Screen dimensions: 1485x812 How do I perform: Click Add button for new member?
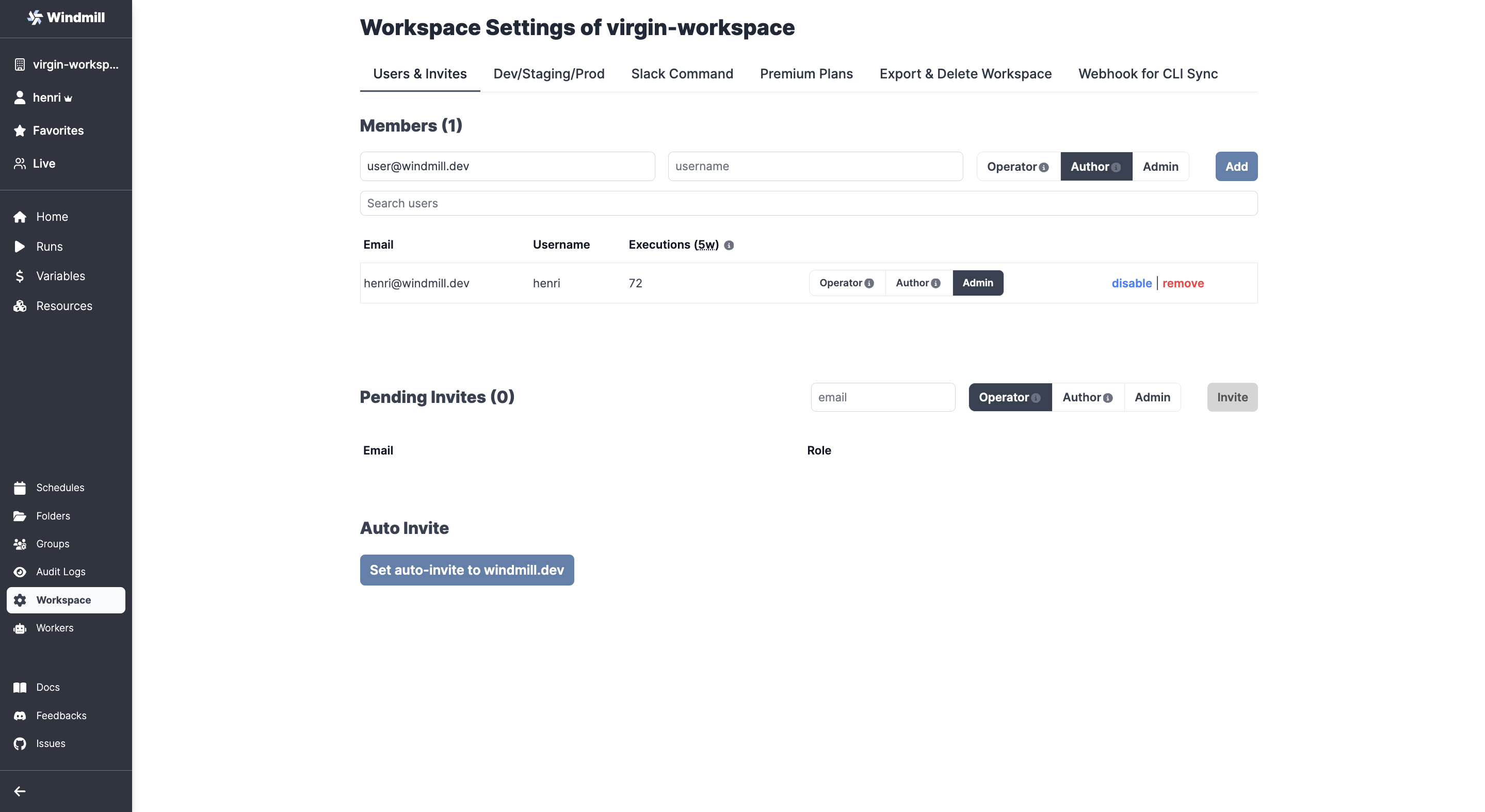pyautogui.click(x=1236, y=166)
